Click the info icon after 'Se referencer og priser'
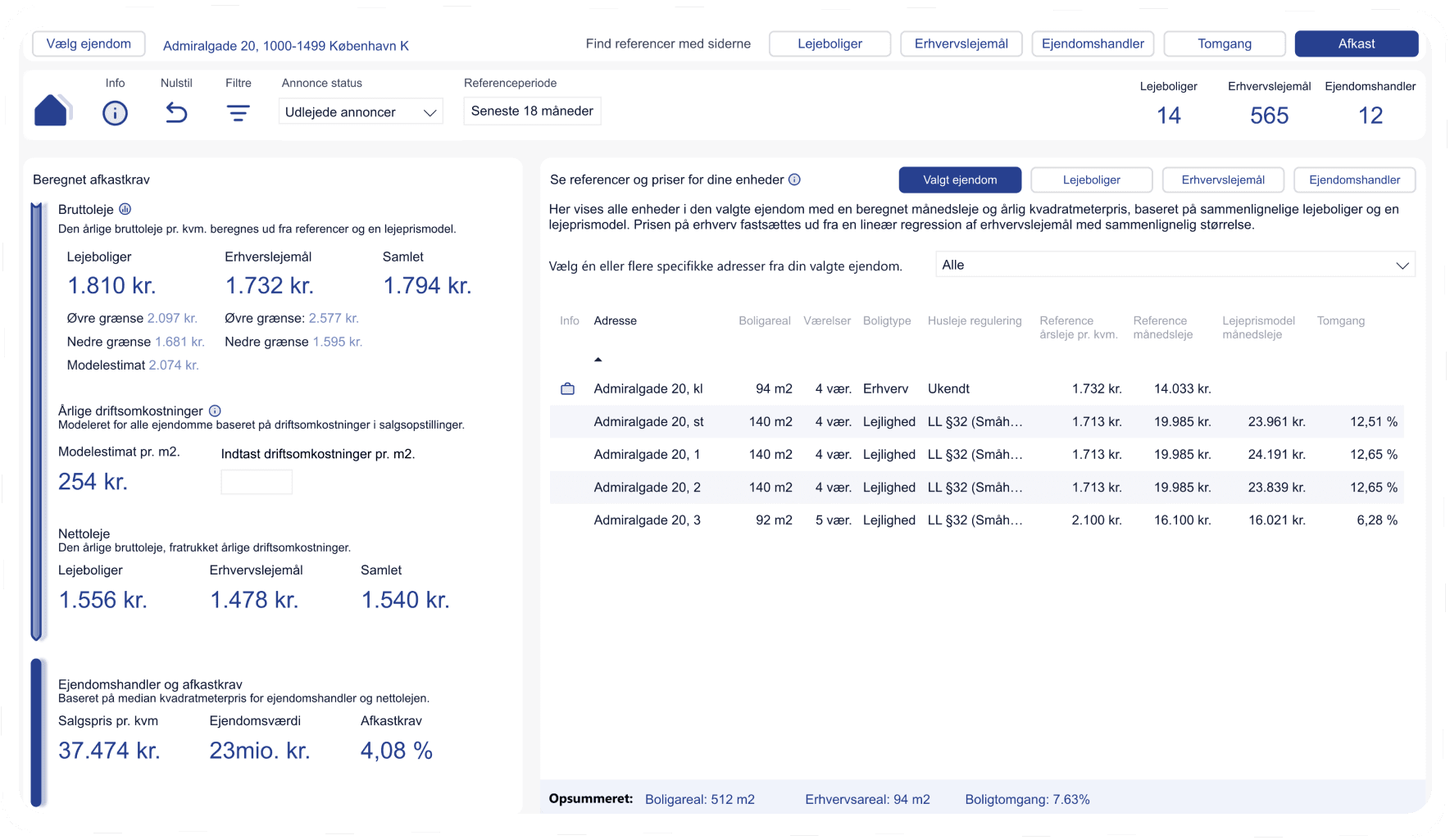The image size is (1450, 840). 793,179
